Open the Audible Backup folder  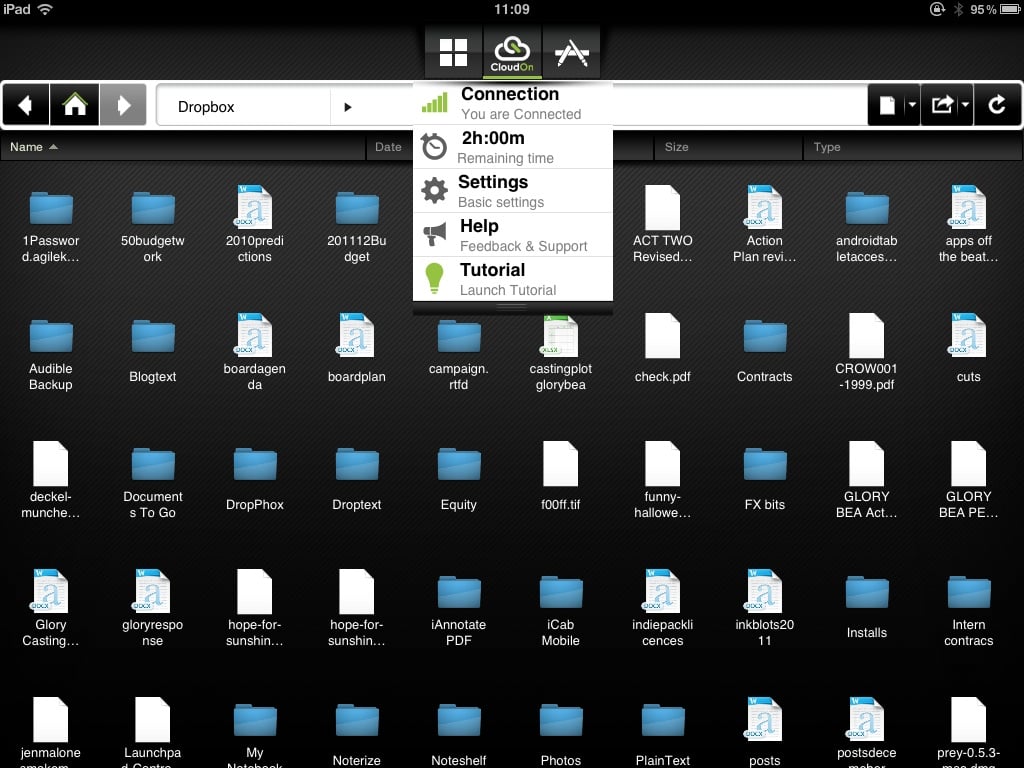tap(51, 353)
